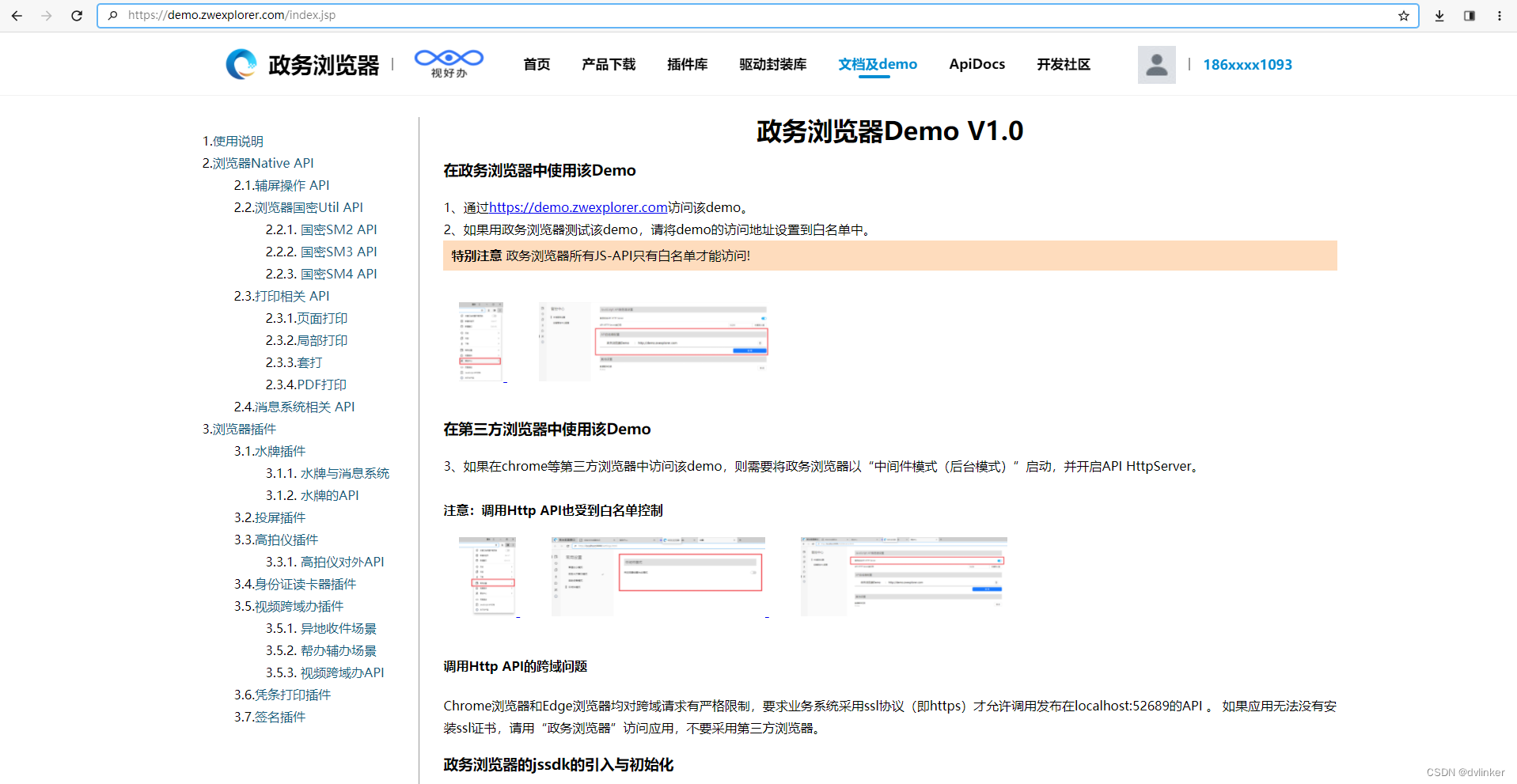Click heading 调用Http API的跨域问题
This screenshot has width=1517, height=784.
click(x=515, y=666)
